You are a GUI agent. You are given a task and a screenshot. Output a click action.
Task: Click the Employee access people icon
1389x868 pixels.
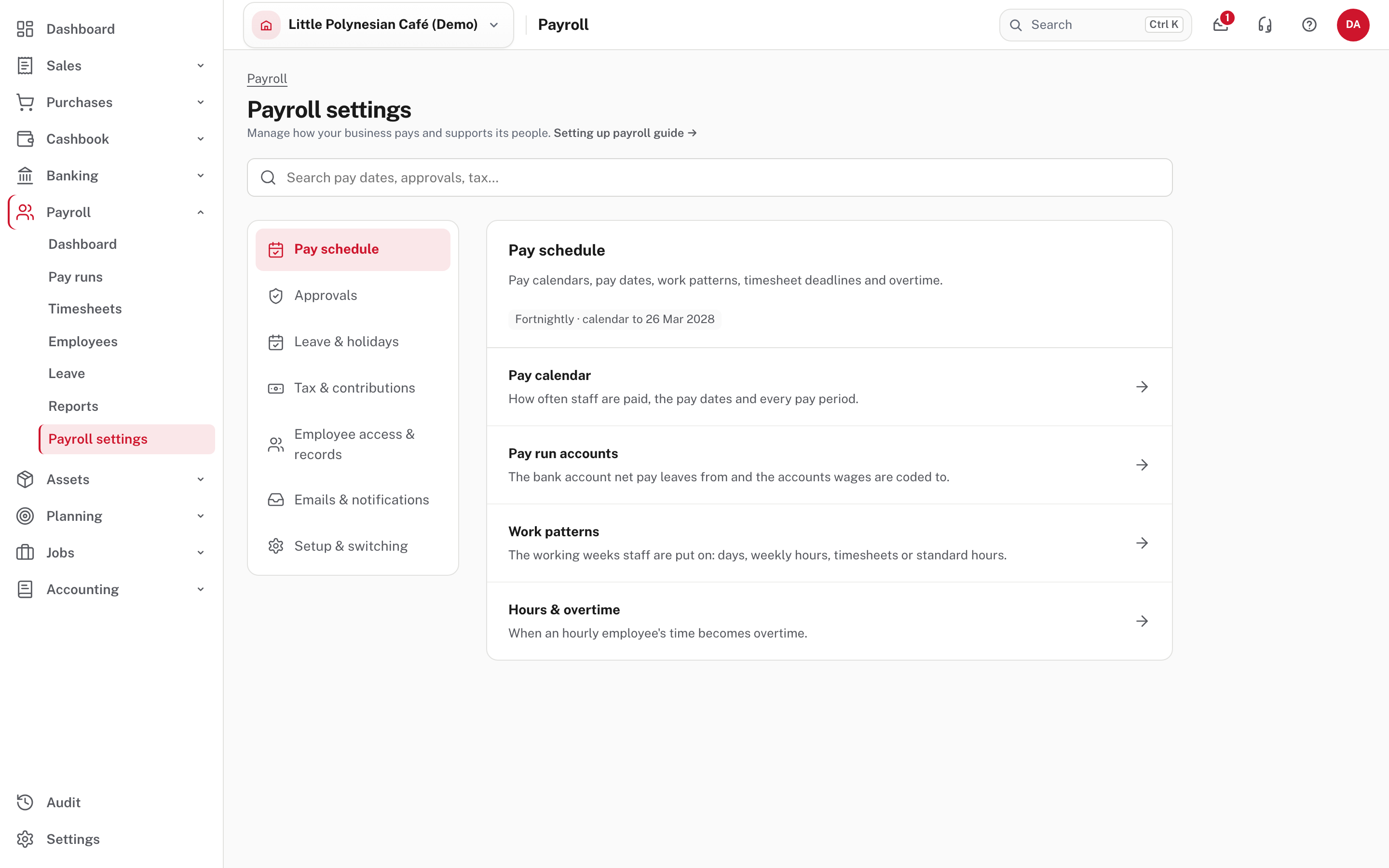pyautogui.click(x=275, y=444)
